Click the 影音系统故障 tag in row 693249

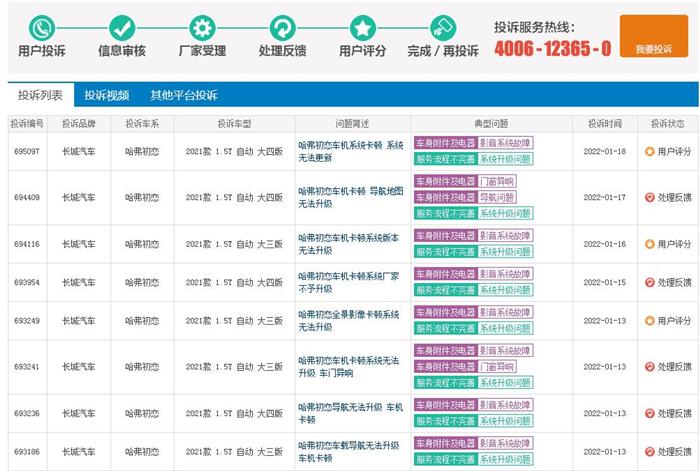tap(505, 313)
